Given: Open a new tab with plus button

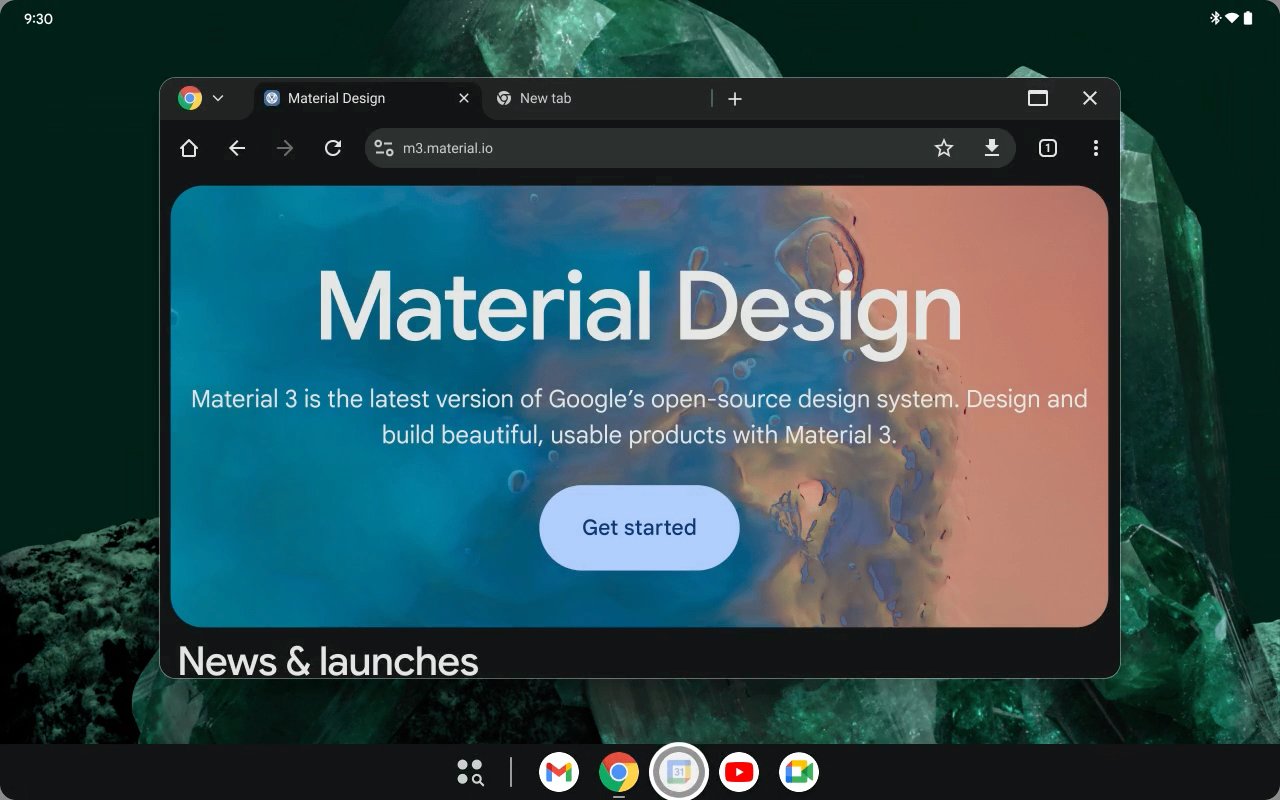Looking at the screenshot, I should coord(735,98).
